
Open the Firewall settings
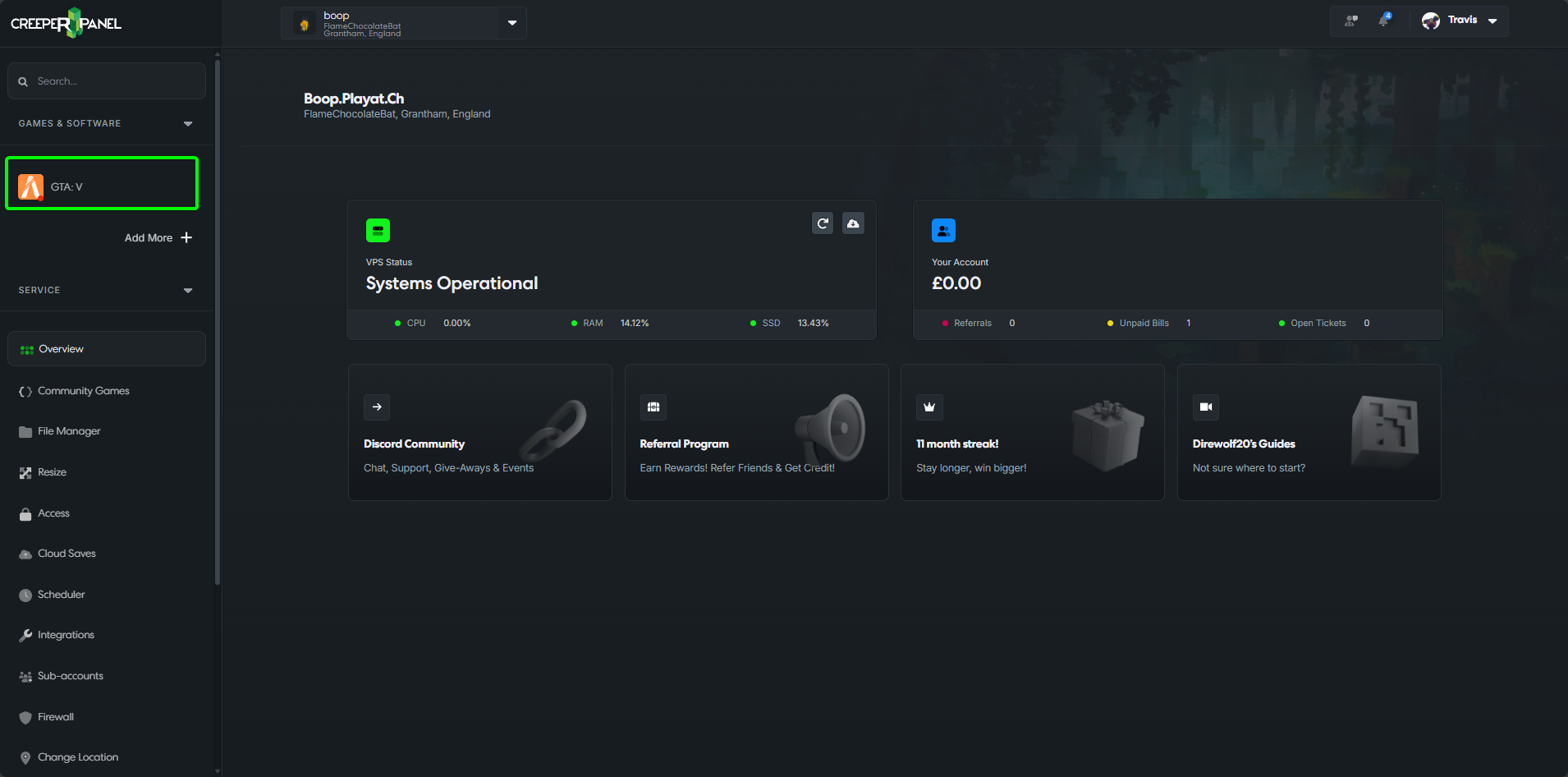tap(54, 716)
